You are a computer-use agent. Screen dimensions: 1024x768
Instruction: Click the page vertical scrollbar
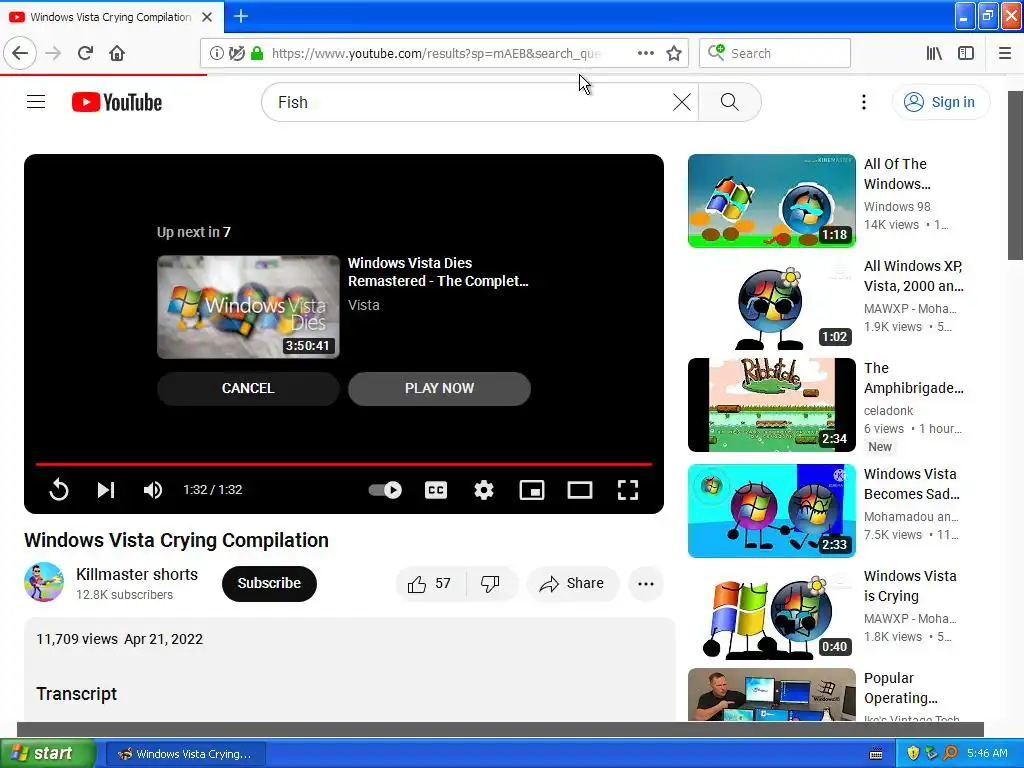tap(1015, 175)
